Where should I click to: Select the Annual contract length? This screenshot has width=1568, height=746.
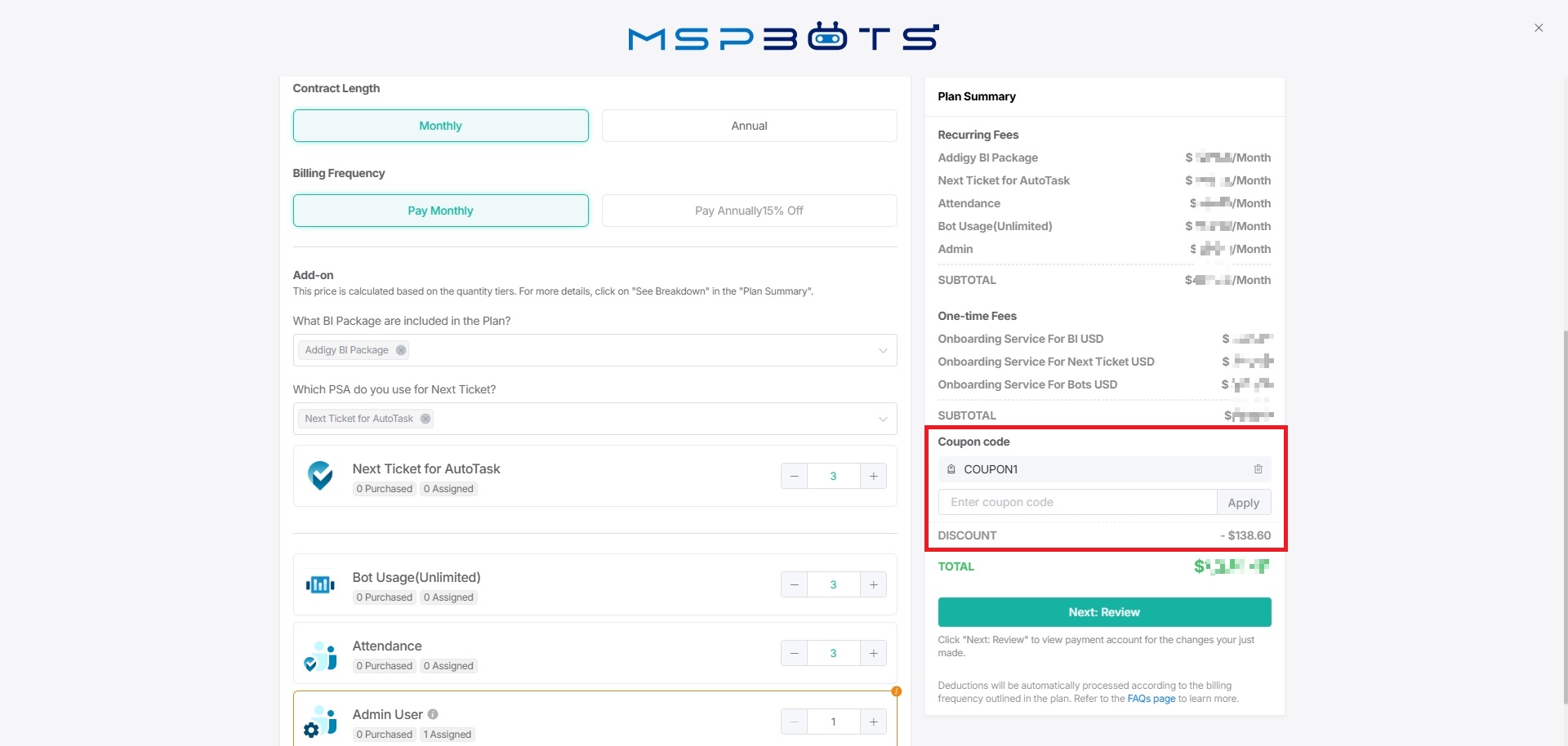click(x=749, y=126)
